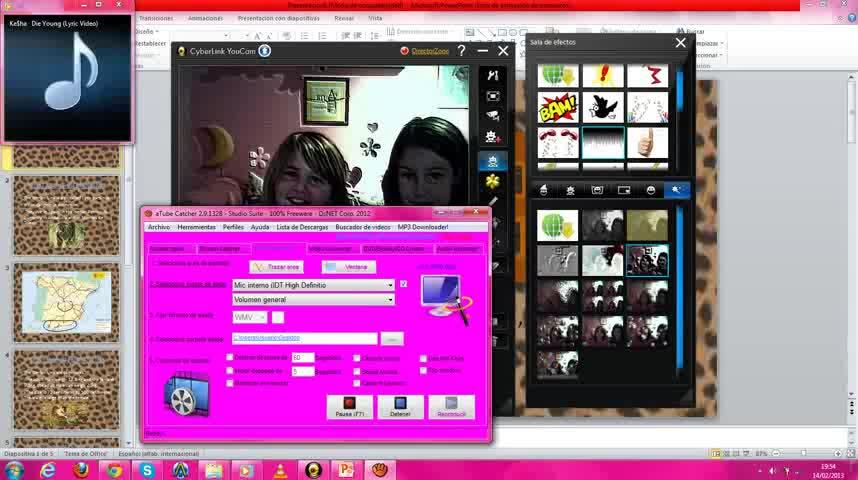The width and height of the screenshot is (858, 480).
Task: Switch to Revisar tab in PowerPoint
Action: coord(344,18)
